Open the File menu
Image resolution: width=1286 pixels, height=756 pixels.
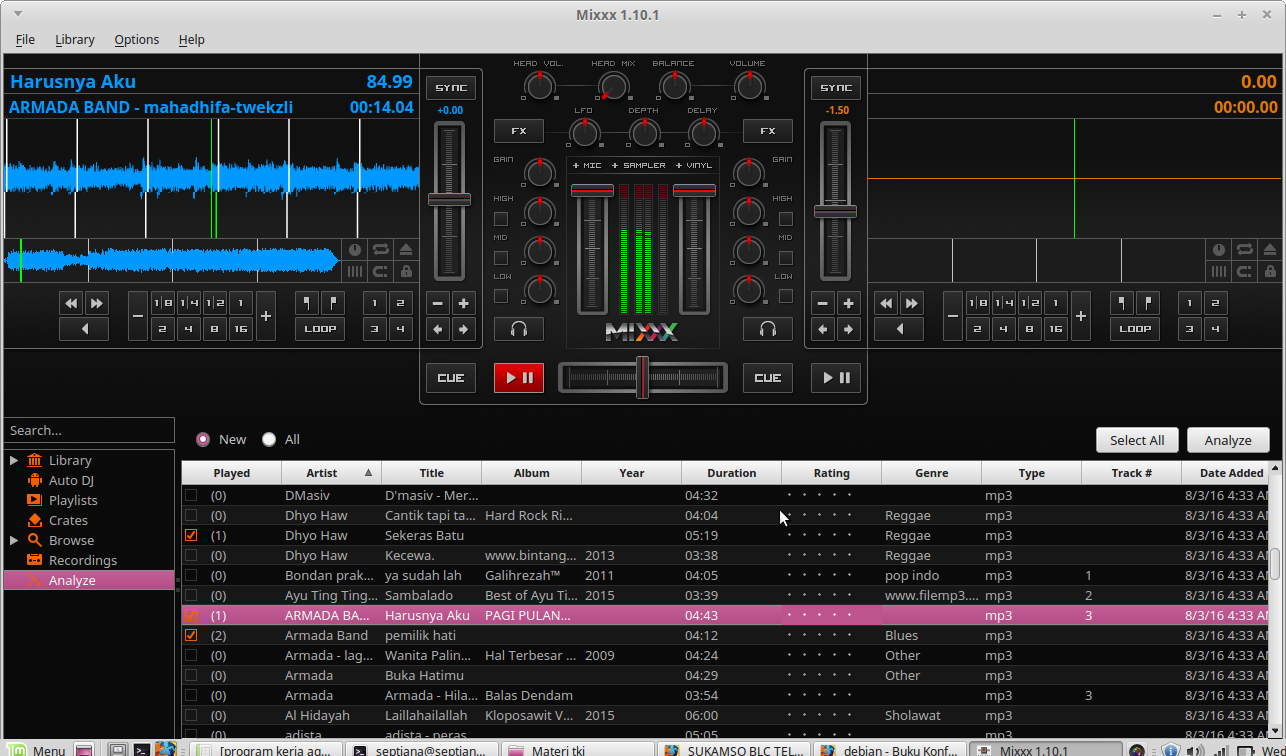(x=25, y=39)
